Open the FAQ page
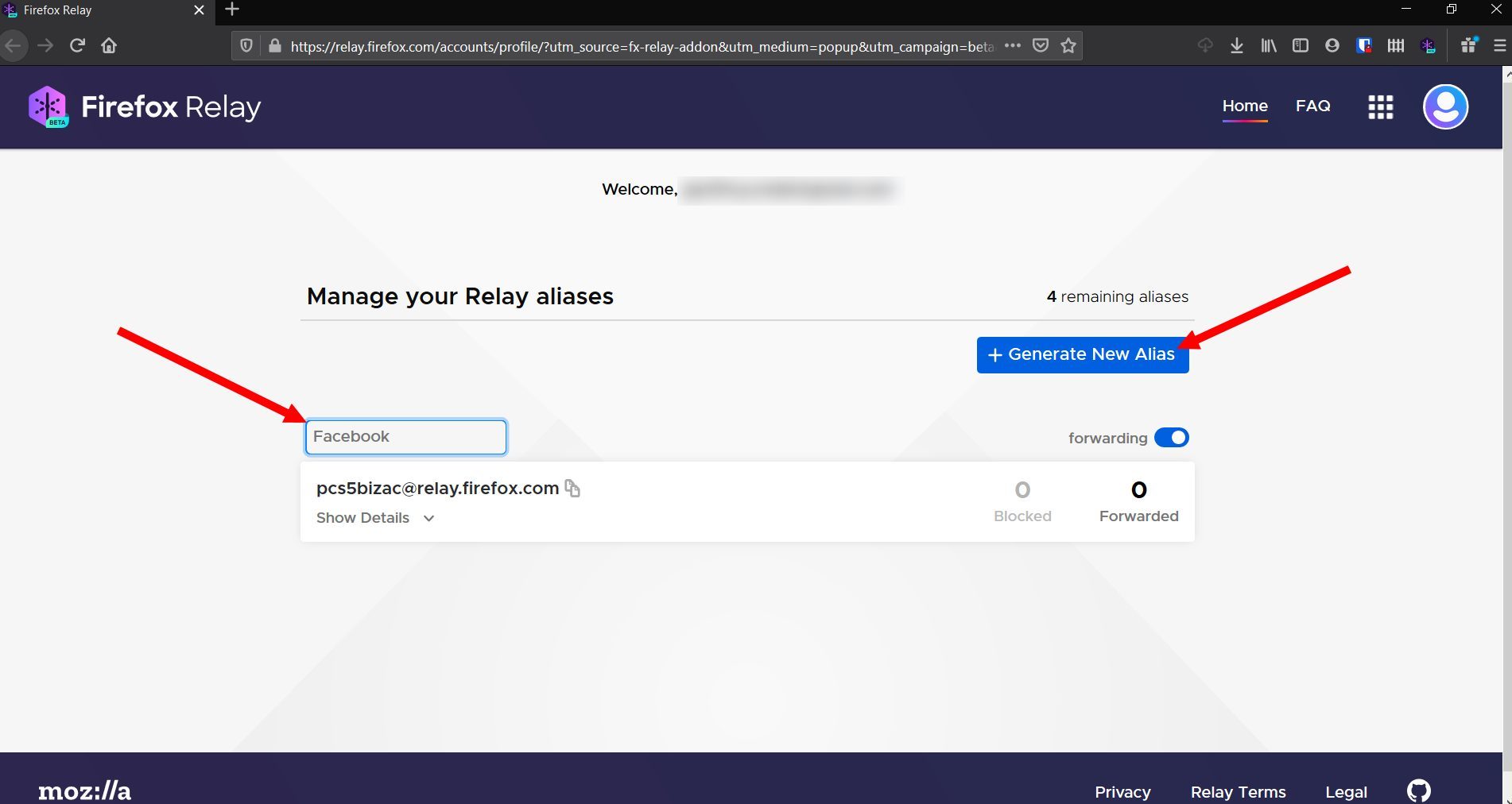The height and width of the screenshot is (804, 1512). coord(1312,106)
